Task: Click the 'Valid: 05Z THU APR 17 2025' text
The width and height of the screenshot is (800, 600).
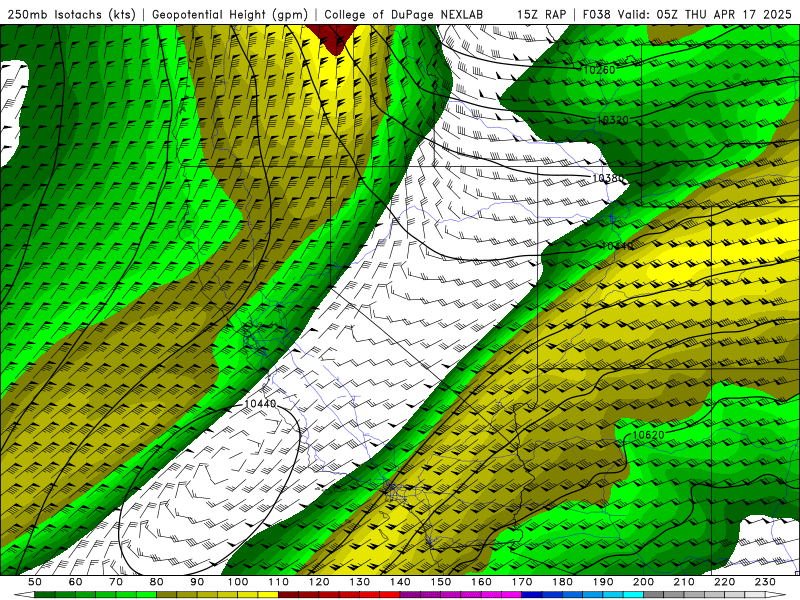Action: pos(705,14)
